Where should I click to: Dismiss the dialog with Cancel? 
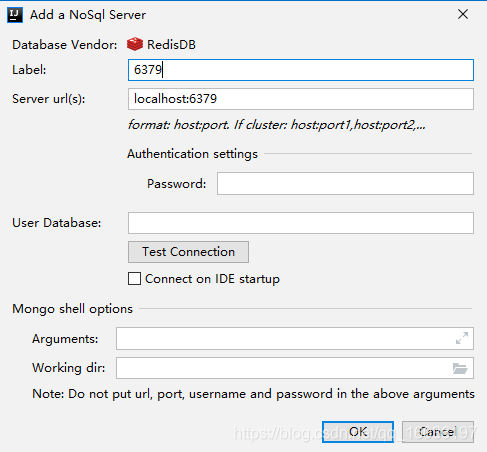pos(438,432)
